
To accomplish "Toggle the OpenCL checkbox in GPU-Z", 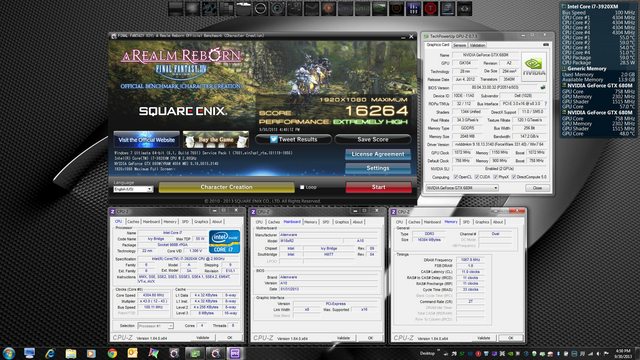I will [x=456, y=177].
